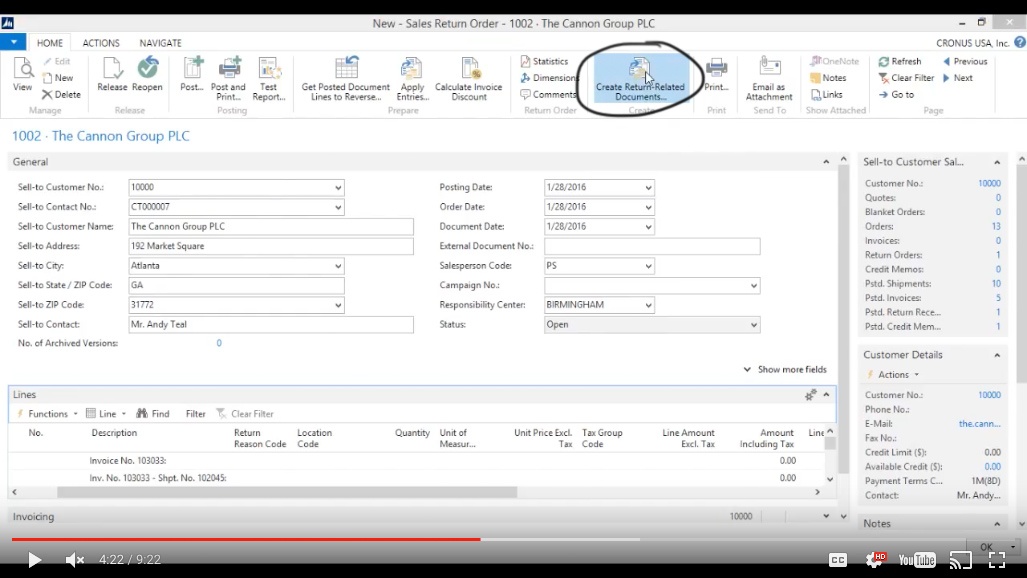This screenshot has height=578, width=1027.
Task: Click the Post... ribbon icon
Action: (x=192, y=74)
